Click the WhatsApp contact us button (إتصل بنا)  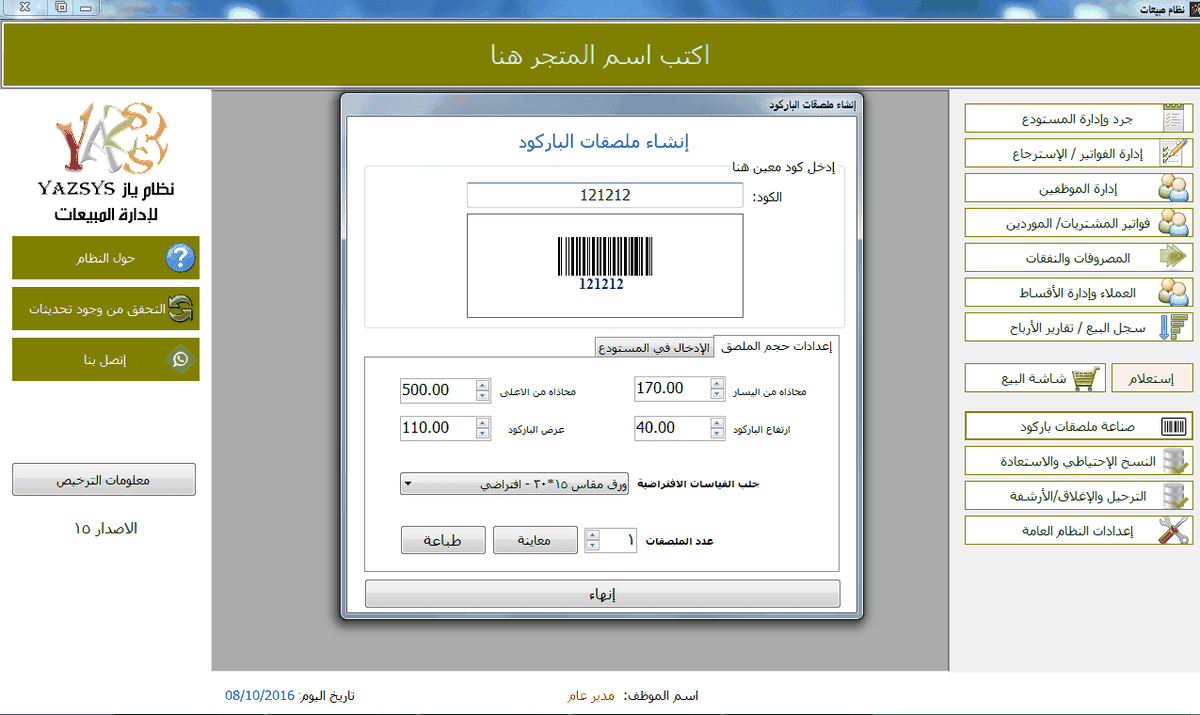tap(106, 359)
